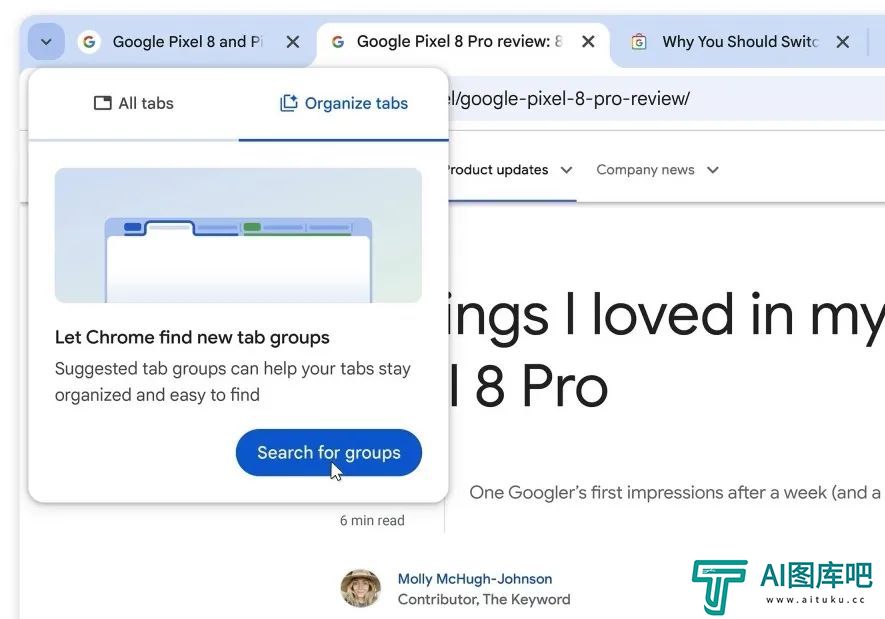Click the Google favicon on Pixel 8 Pro review tab
This screenshot has height=619, width=885.
point(338,42)
